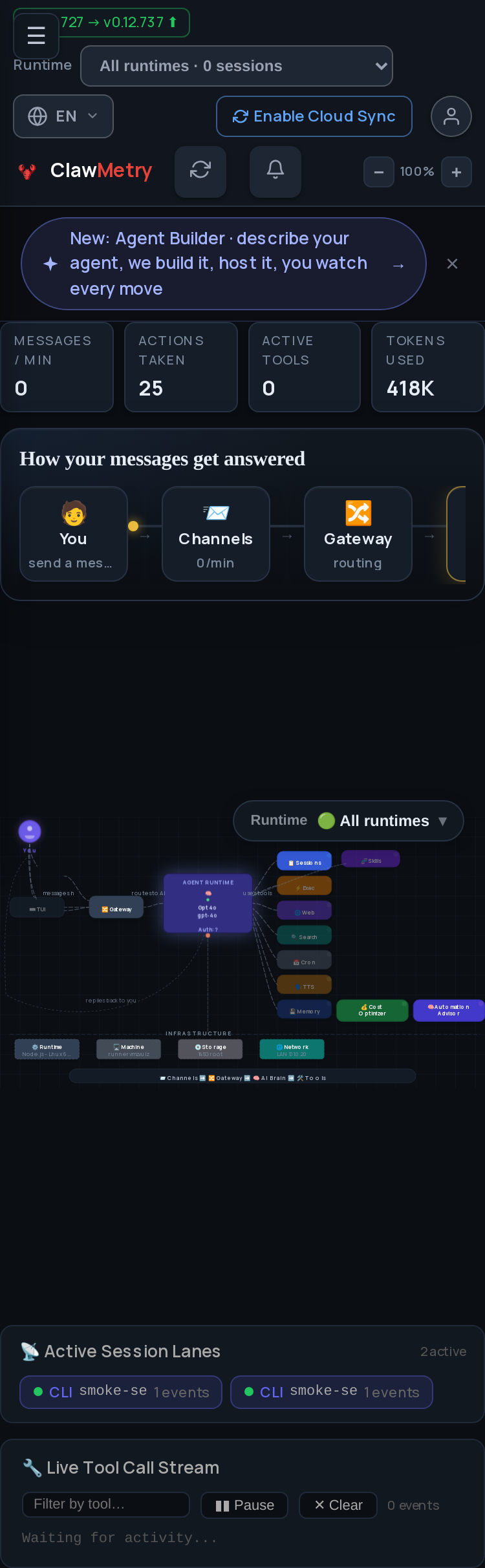Open the second CLI smoke-se session lane

click(x=332, y=1392)
